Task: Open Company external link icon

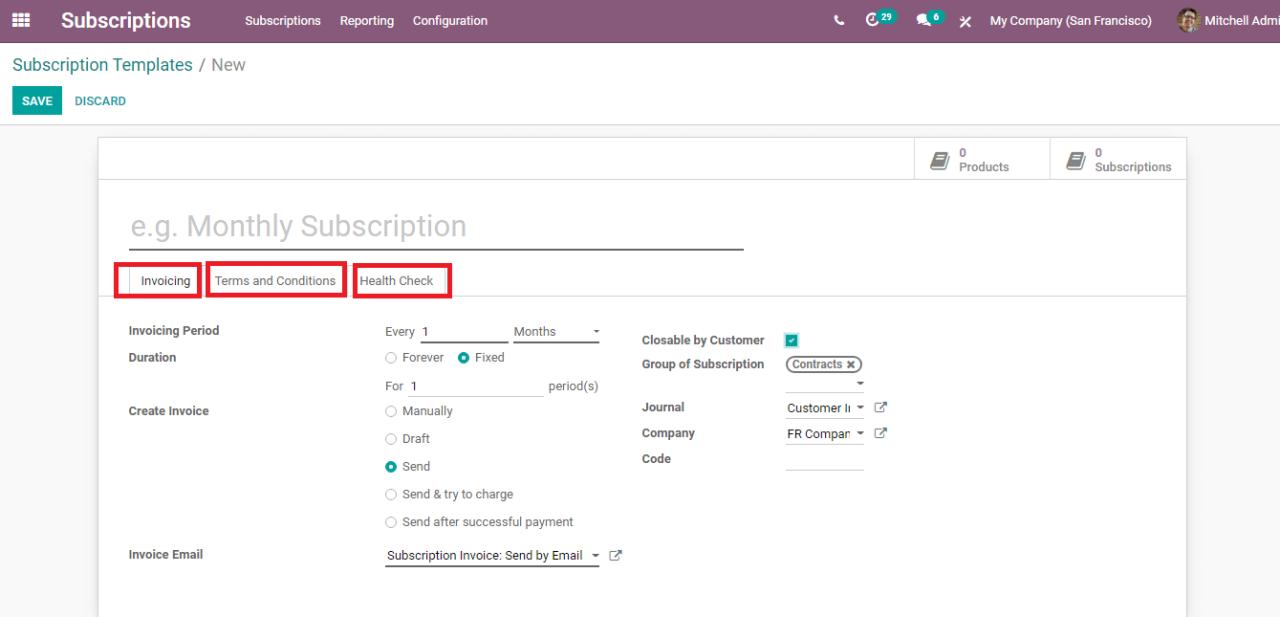Action: coord(881,433)
